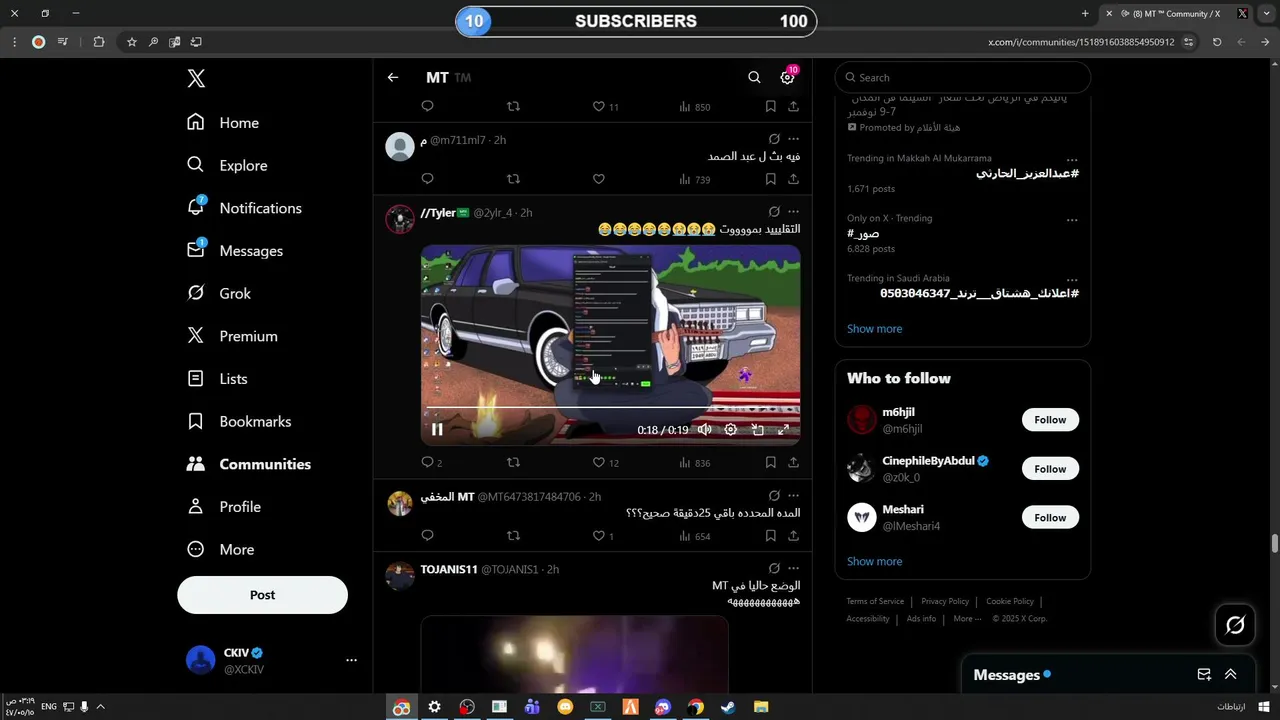This screenshot has width=1280, height=720.
Task: Share @m711ml7's post
Action: point(793,179)
